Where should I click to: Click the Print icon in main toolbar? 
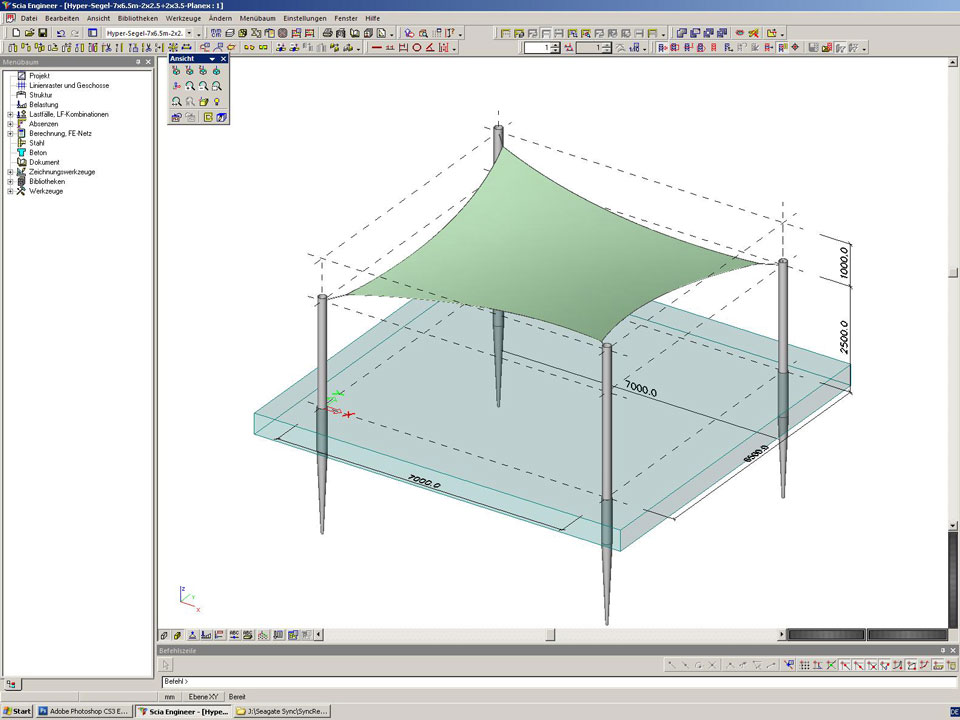click(x=326, y=33)
